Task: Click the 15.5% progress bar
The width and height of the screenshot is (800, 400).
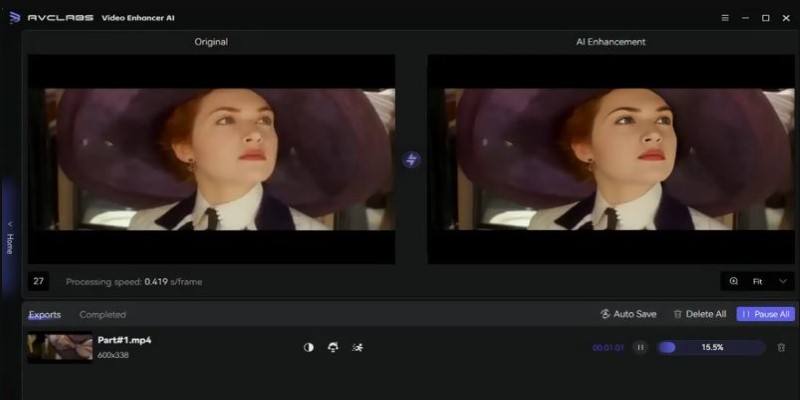Action: pos(711,347)
